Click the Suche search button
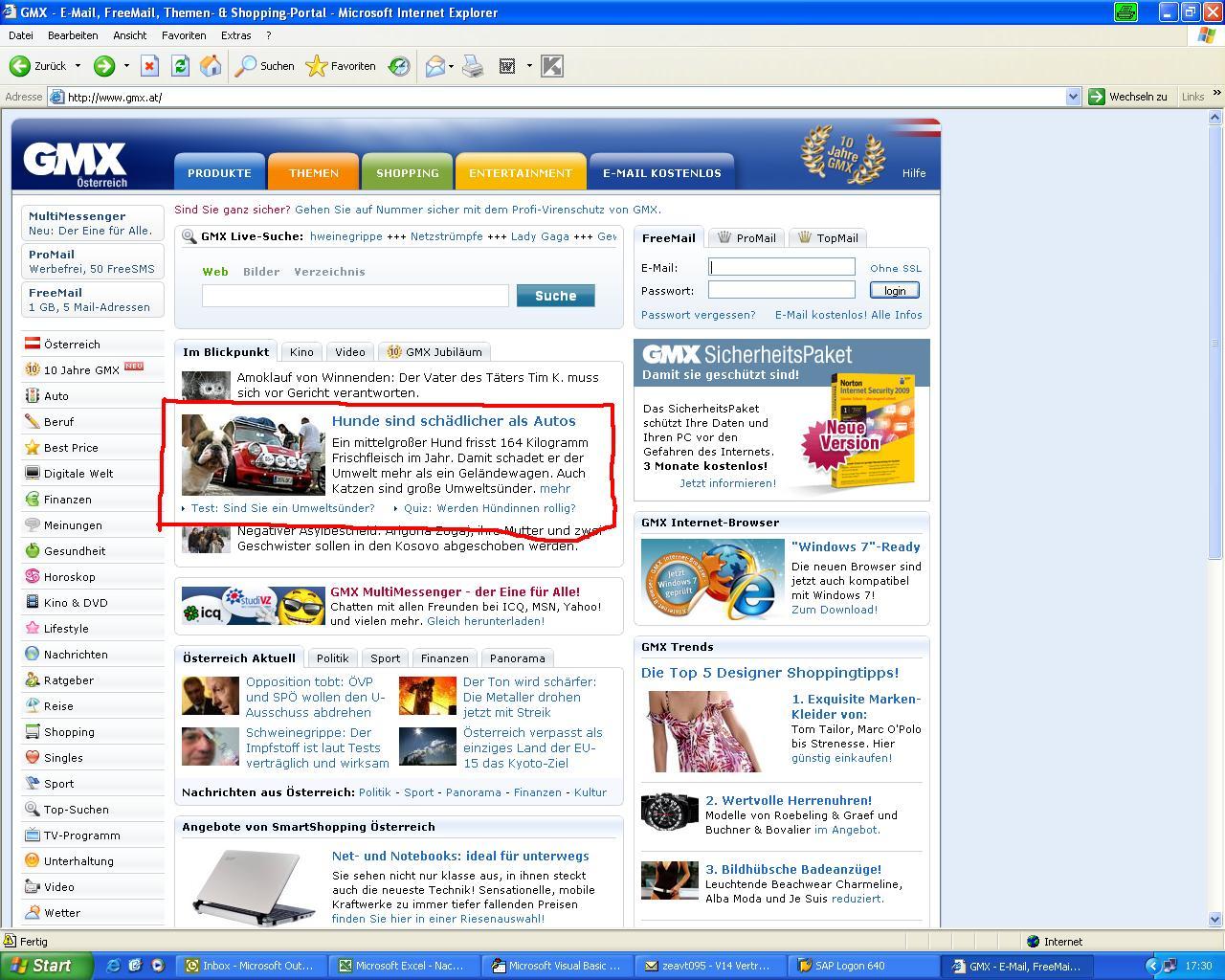 coord(555,296)
